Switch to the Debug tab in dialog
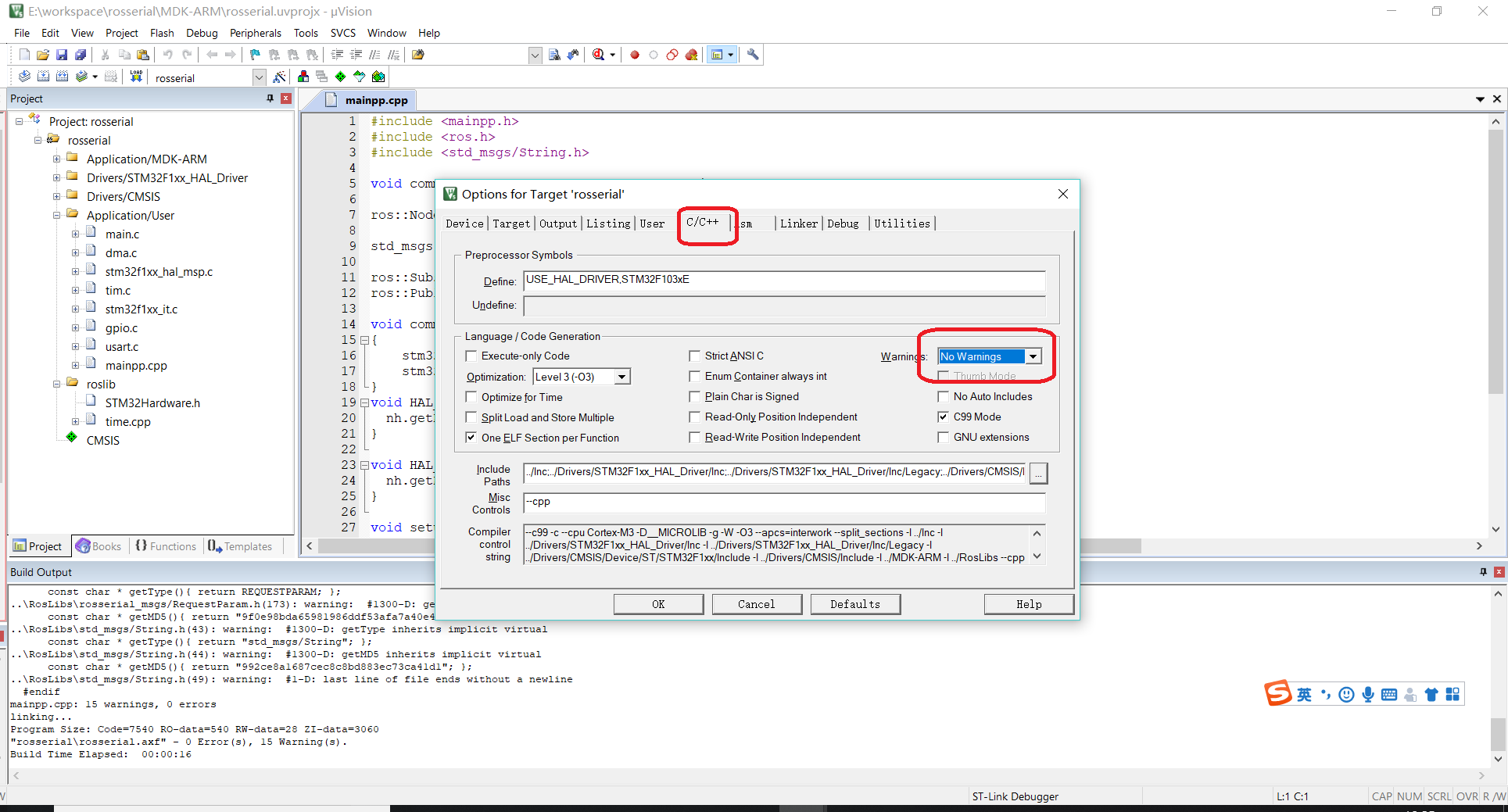The image size is (1508, 812). pos(843,224)
